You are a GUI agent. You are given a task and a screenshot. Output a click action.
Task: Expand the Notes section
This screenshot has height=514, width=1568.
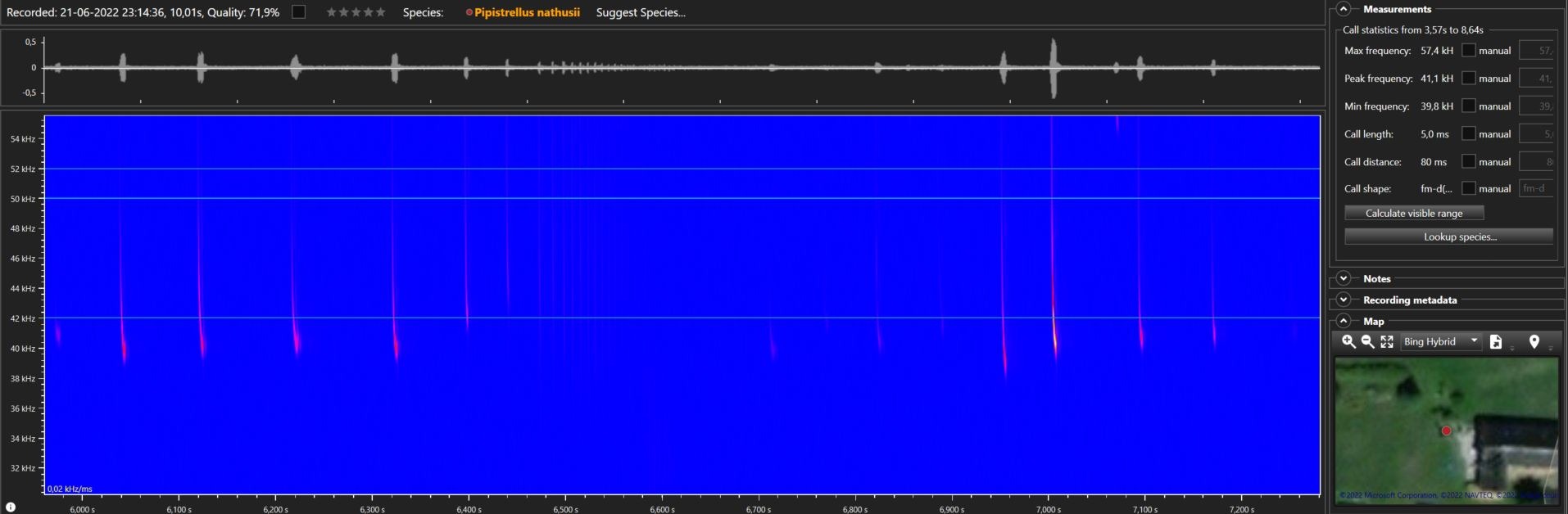(1344, 279)
